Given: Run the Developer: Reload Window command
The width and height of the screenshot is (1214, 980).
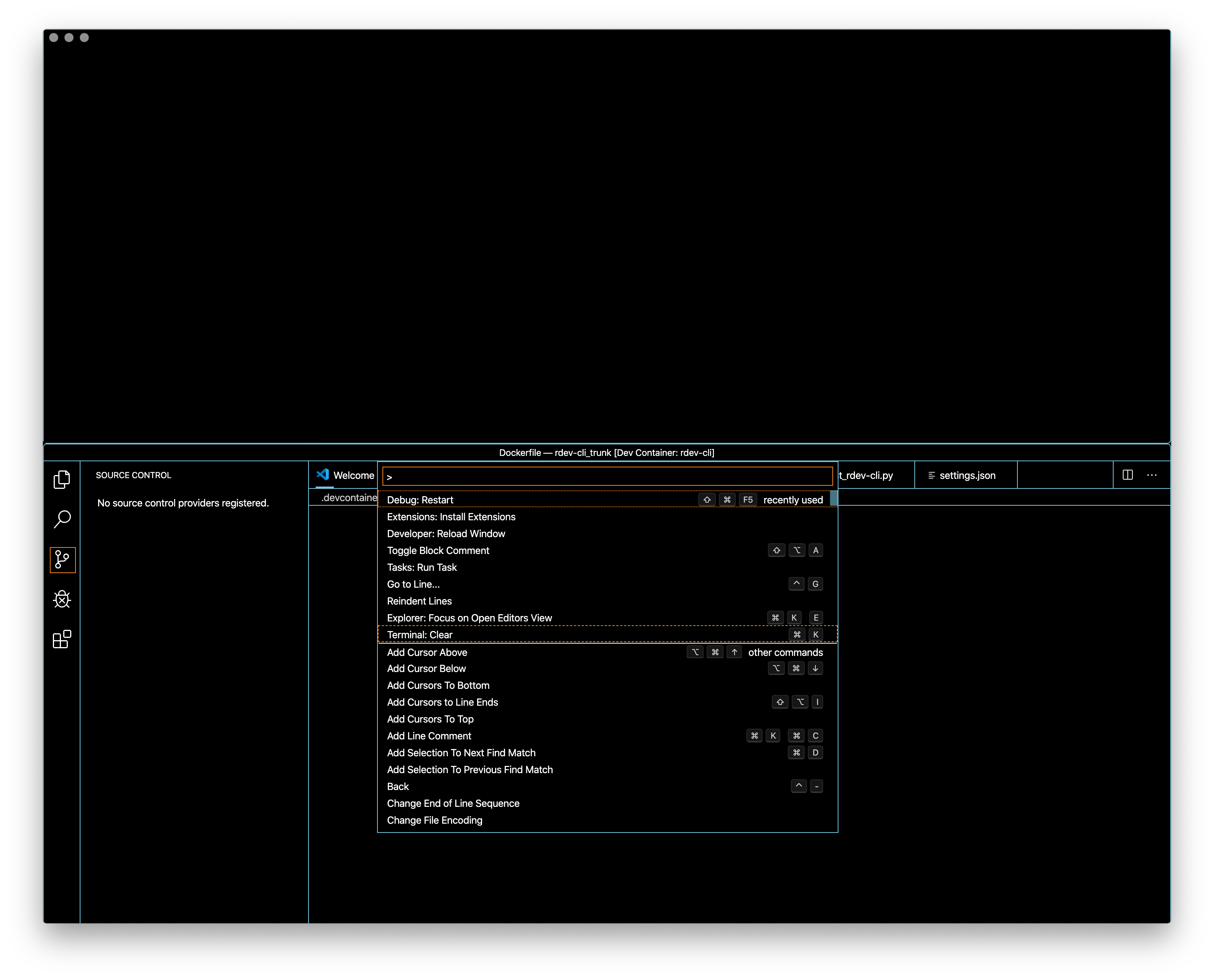Looking at the screenshot, I should click(446, 533).
